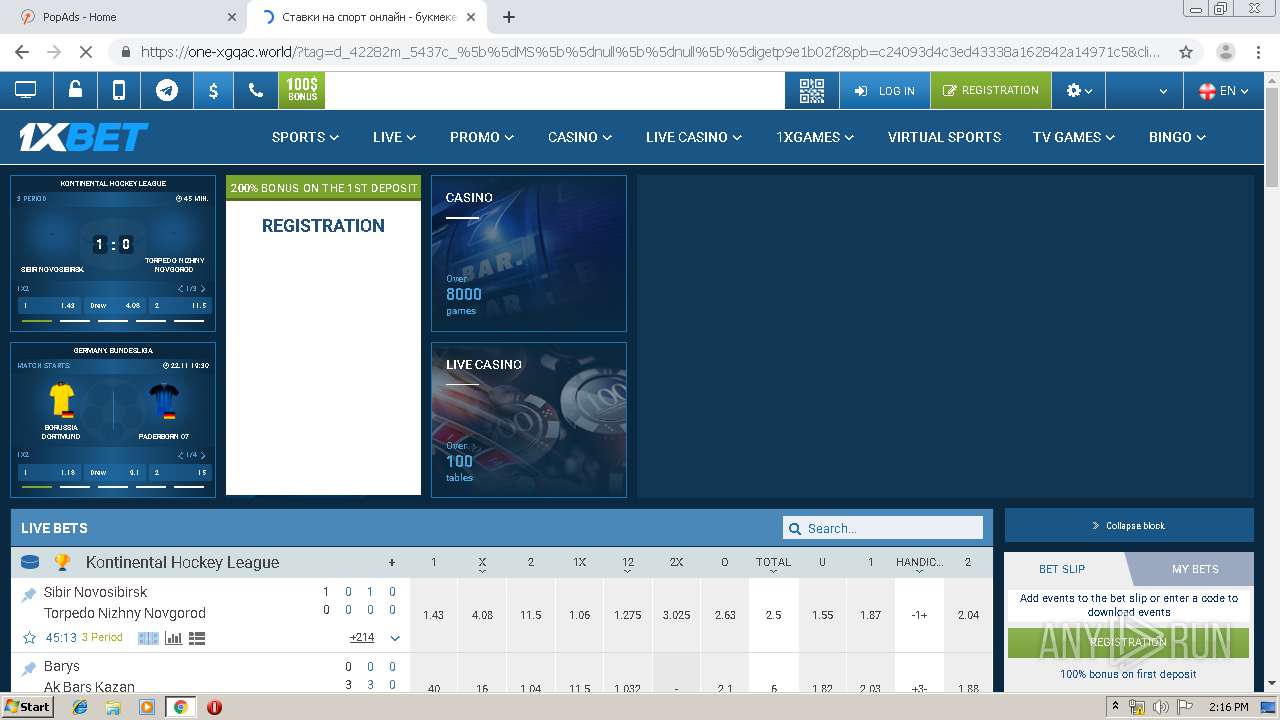This screenshot has height=720, width=1280.
Task: Expand the SPORTS menu
Action: [305, 137]
